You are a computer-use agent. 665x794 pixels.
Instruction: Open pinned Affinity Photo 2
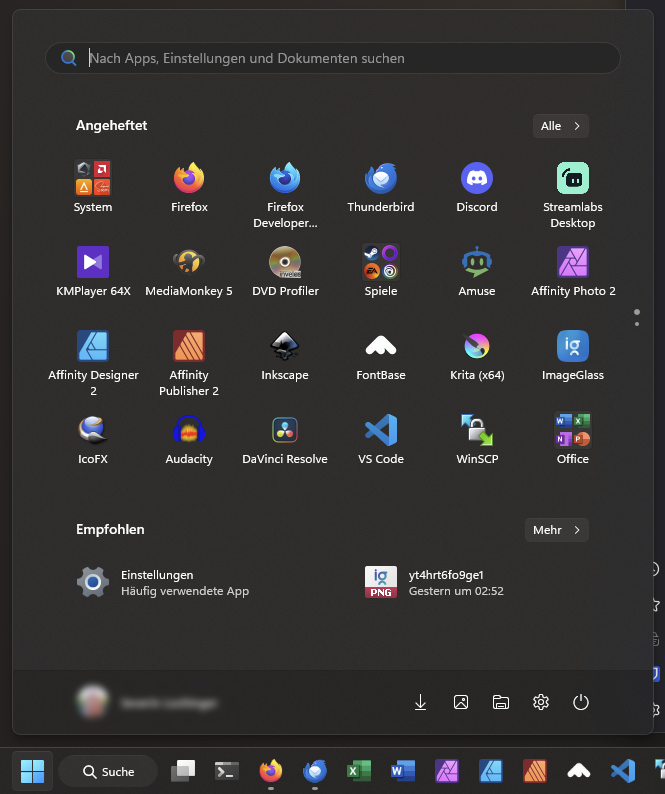[x=573, y=270]
